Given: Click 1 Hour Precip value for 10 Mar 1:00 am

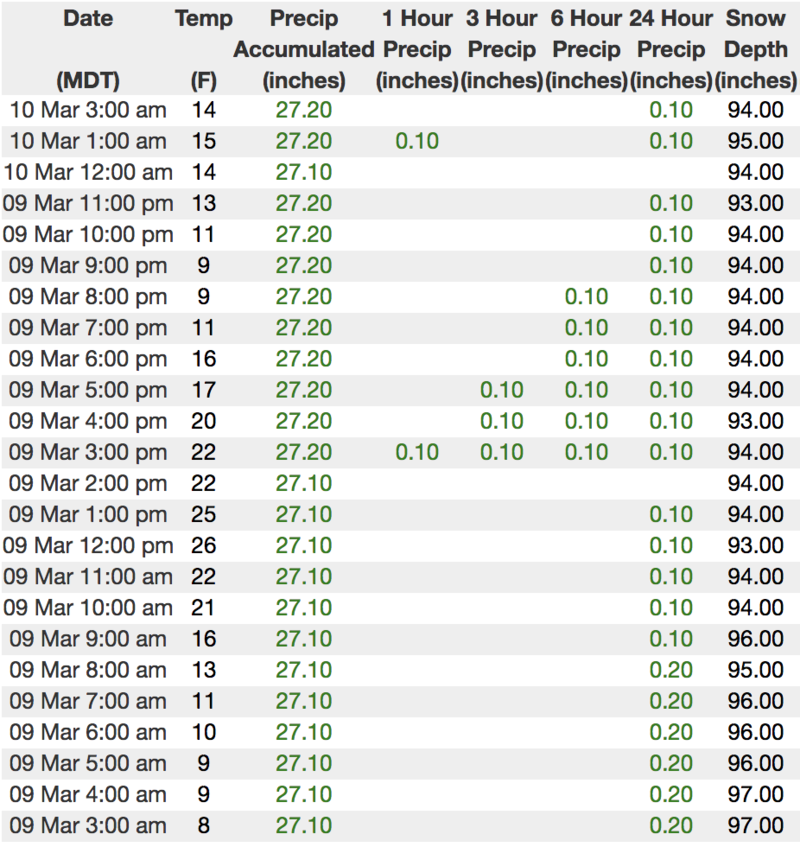Looking at the screenshot, I should pos(417,141).
